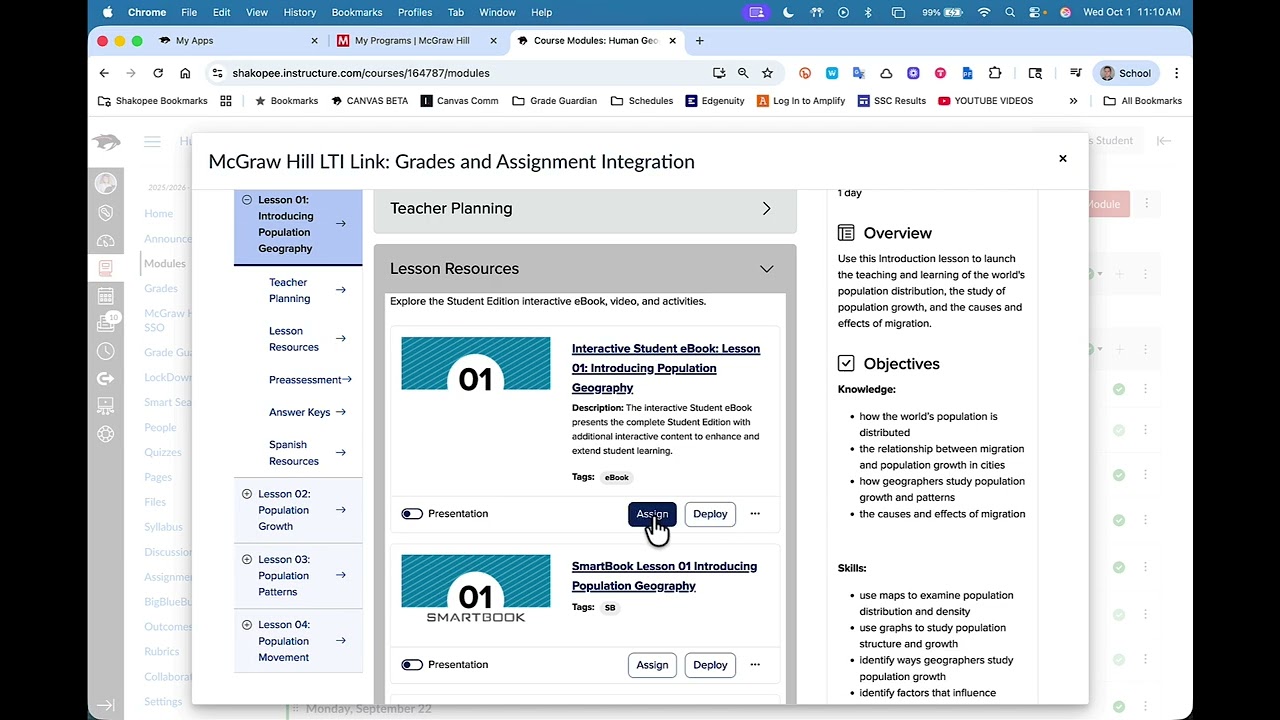Open a new Chrome tab
The image size is (1280, 720).
click(x=700, y=41)
